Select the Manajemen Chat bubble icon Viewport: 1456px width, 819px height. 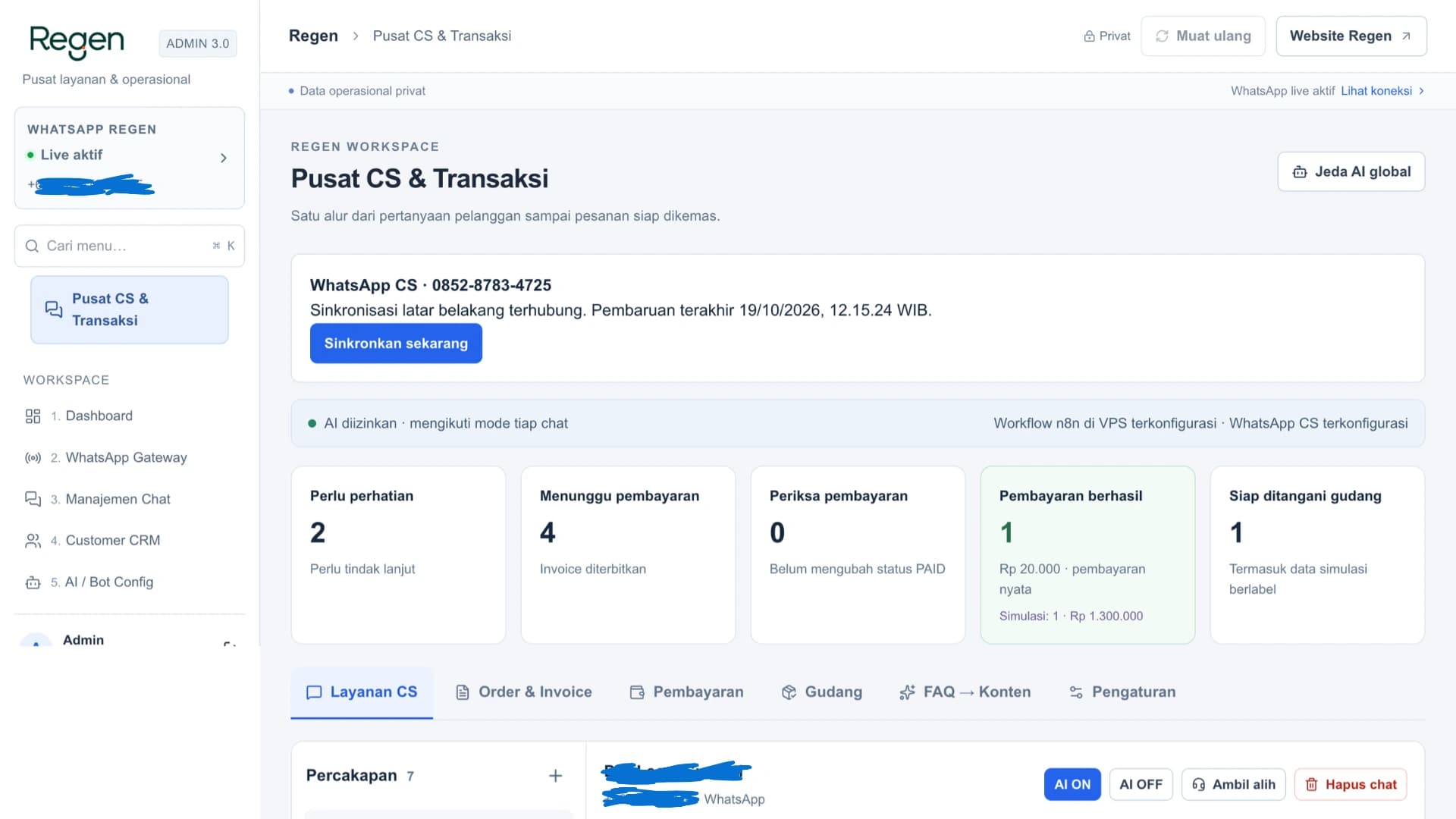click(33, 499)
